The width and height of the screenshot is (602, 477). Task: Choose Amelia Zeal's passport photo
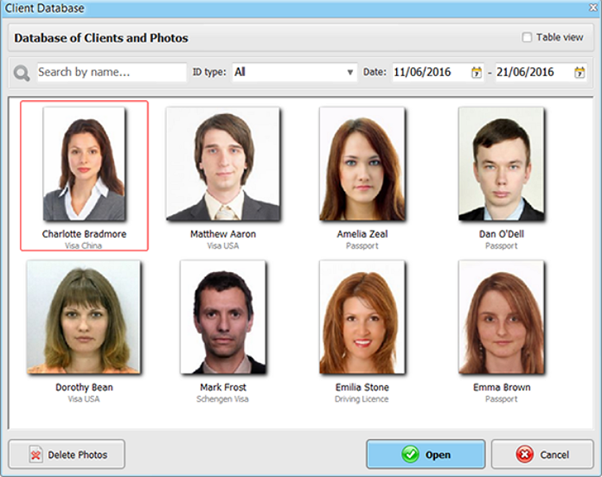pyautogui.click(x=362, y=164)
